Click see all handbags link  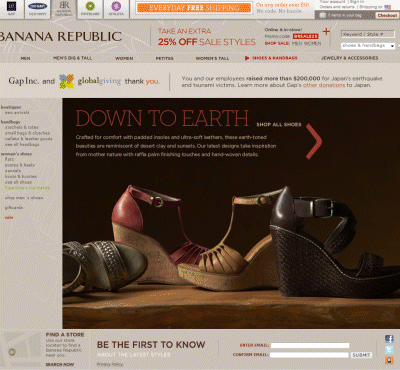point(22,144)
